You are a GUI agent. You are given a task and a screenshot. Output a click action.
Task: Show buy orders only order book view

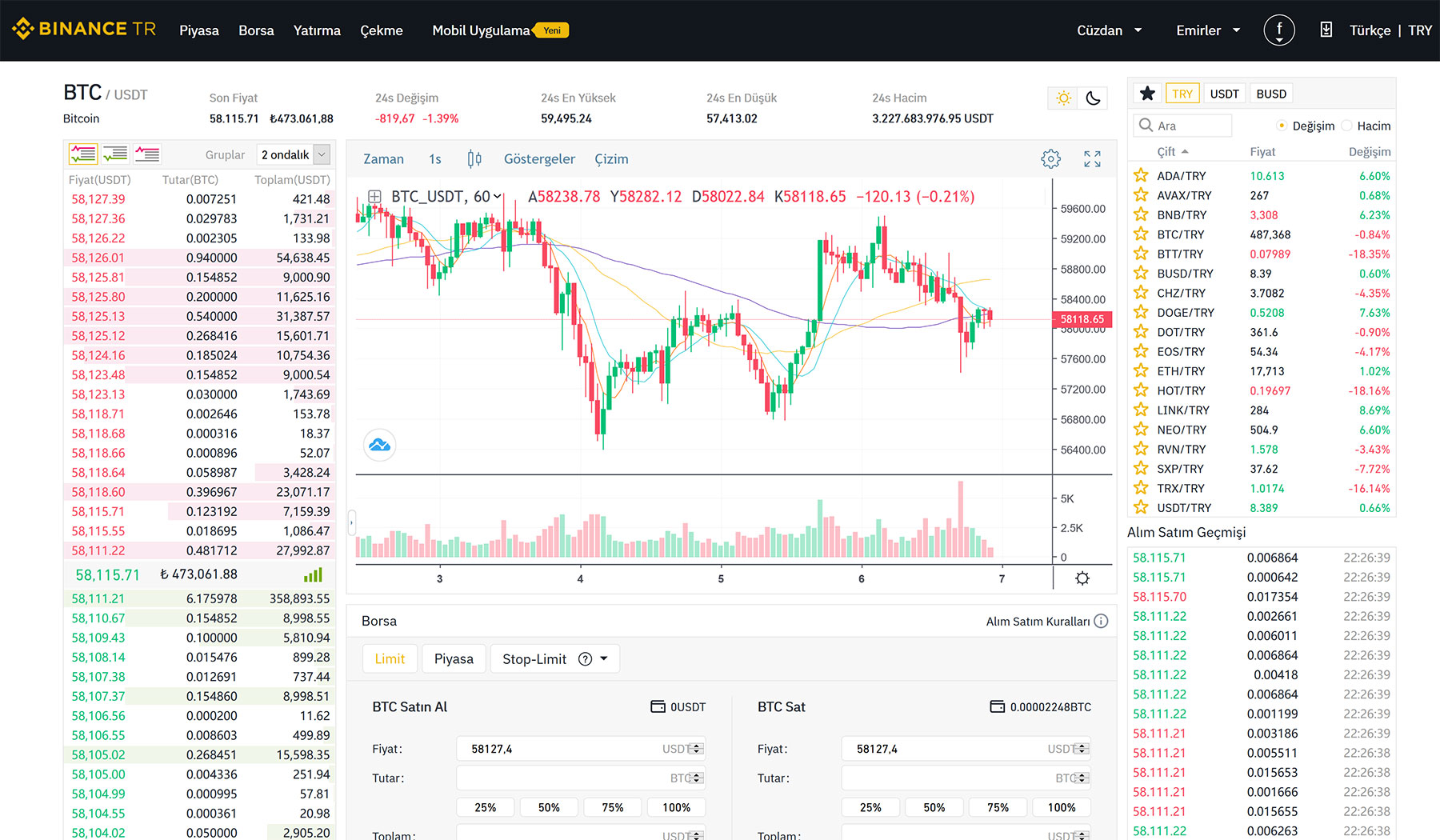pyautogui.click(x=115, y=154)
